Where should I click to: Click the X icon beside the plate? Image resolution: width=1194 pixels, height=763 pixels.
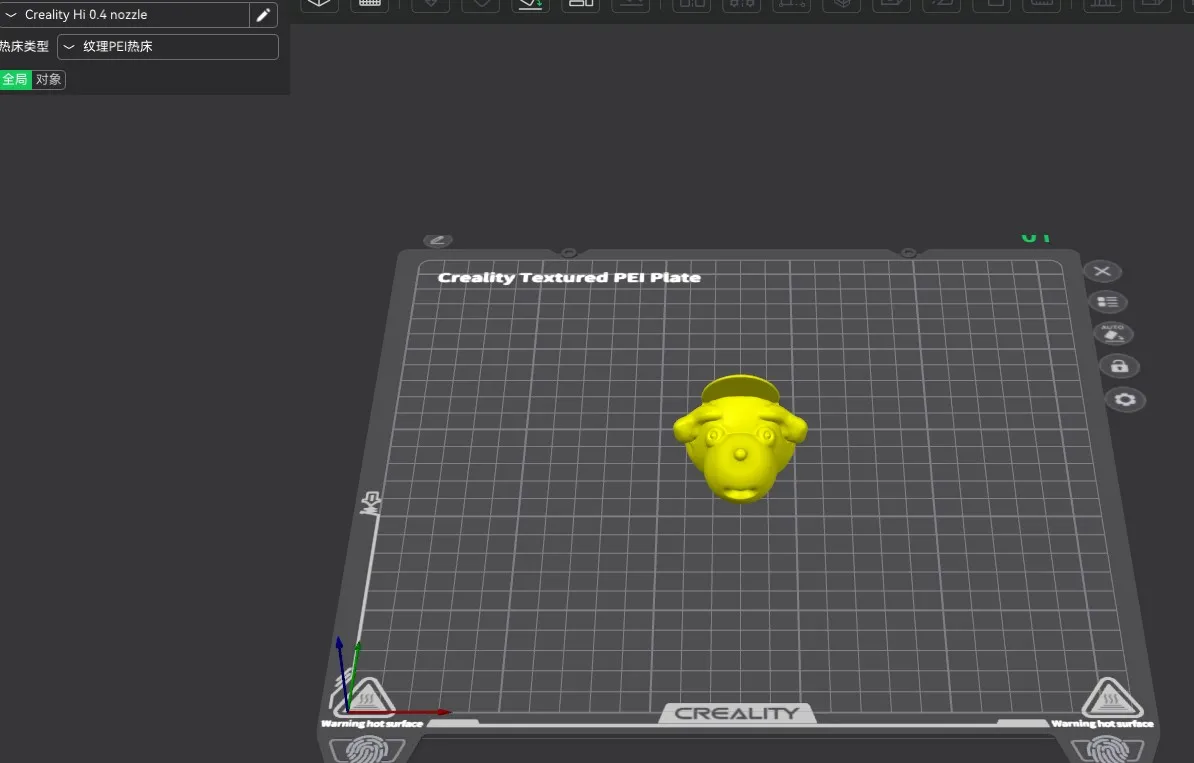(x=1102, y=271)
